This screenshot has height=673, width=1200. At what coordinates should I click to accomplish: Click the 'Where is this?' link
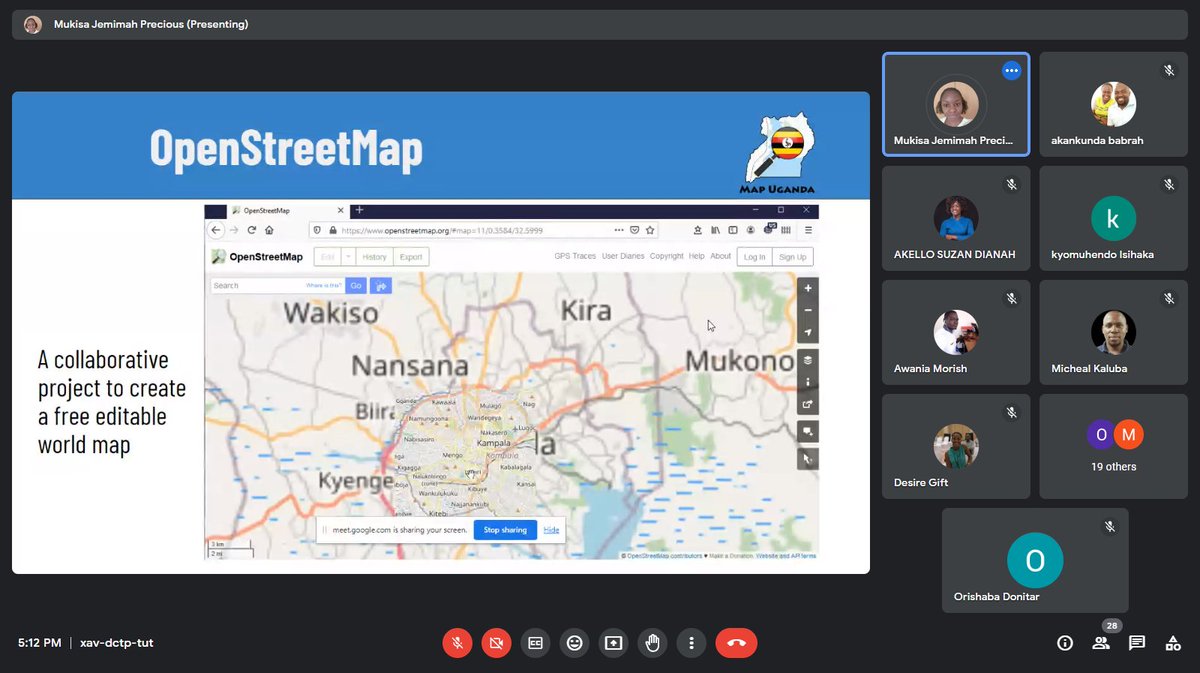[x=324, y=285]
